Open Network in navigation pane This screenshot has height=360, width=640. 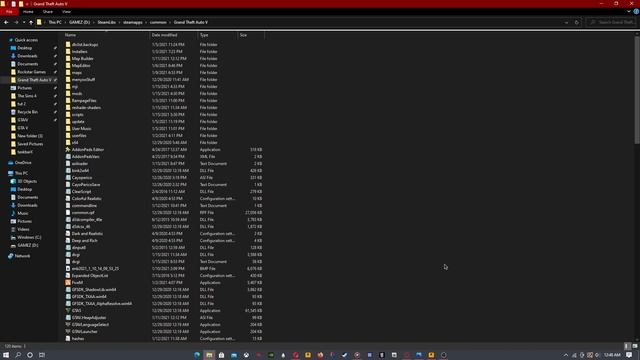[x=22, y=256]
